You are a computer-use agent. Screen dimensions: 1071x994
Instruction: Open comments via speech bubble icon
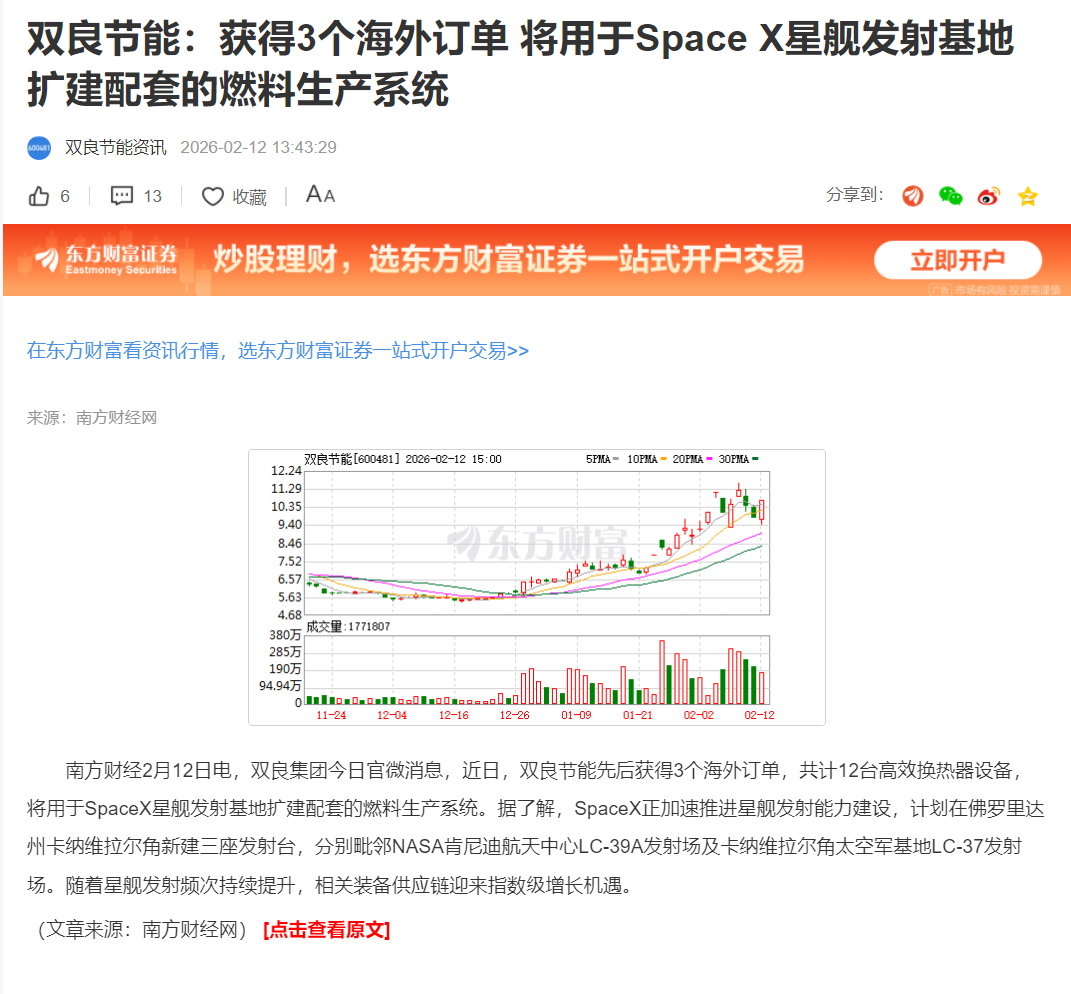(x=122, y=196)
